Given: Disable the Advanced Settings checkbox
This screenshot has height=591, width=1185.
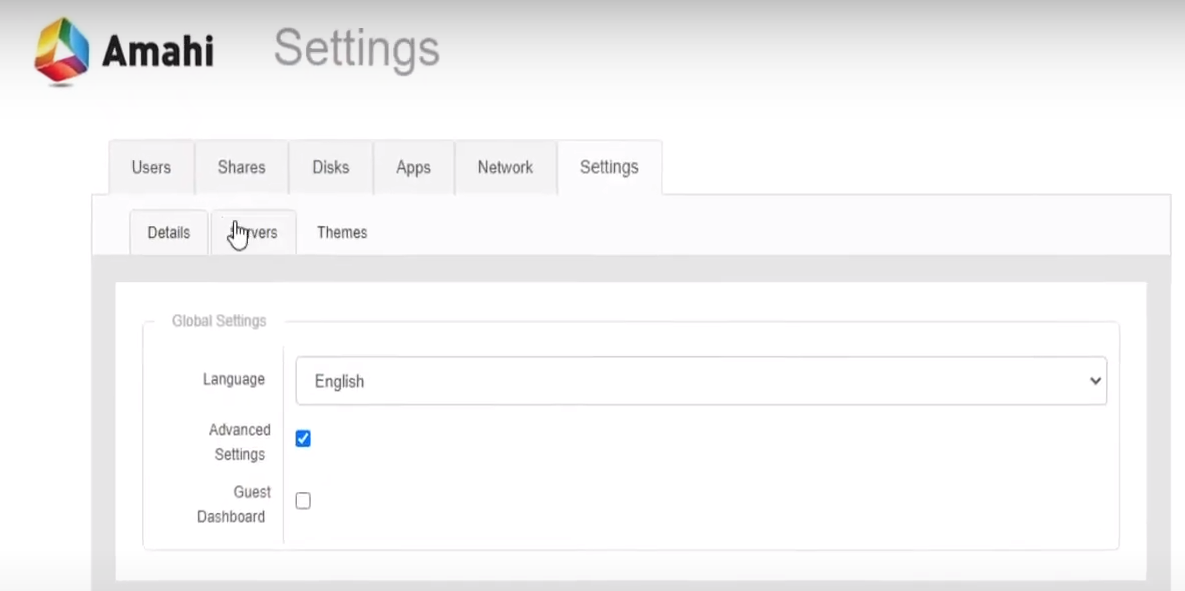Looking at the screenshot, I should [303, 439].
